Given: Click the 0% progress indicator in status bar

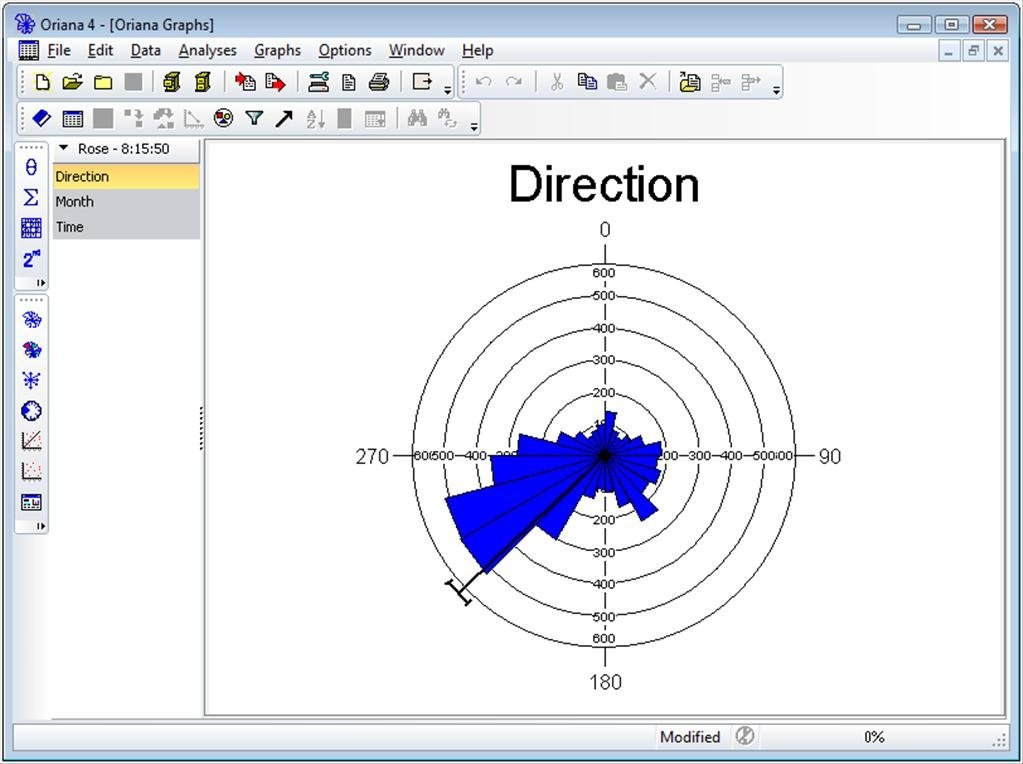Looking at the screenshot, I should (874, 737).
